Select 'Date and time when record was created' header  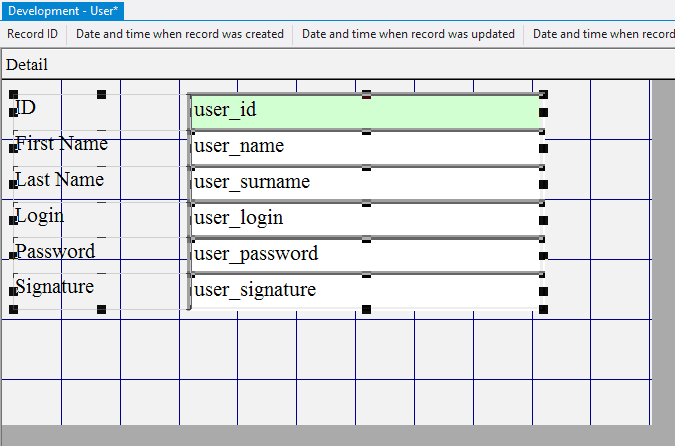click(x=180, y=34)
